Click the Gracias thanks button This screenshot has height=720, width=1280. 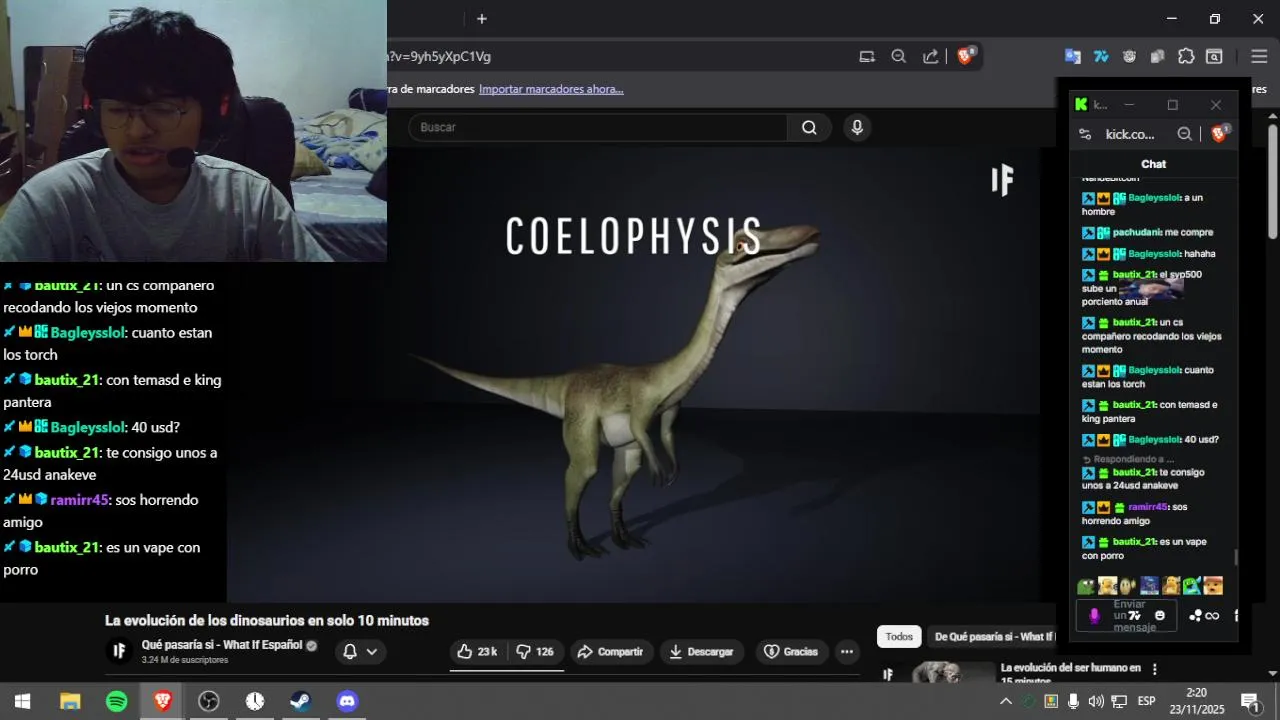tap(791, 652)
